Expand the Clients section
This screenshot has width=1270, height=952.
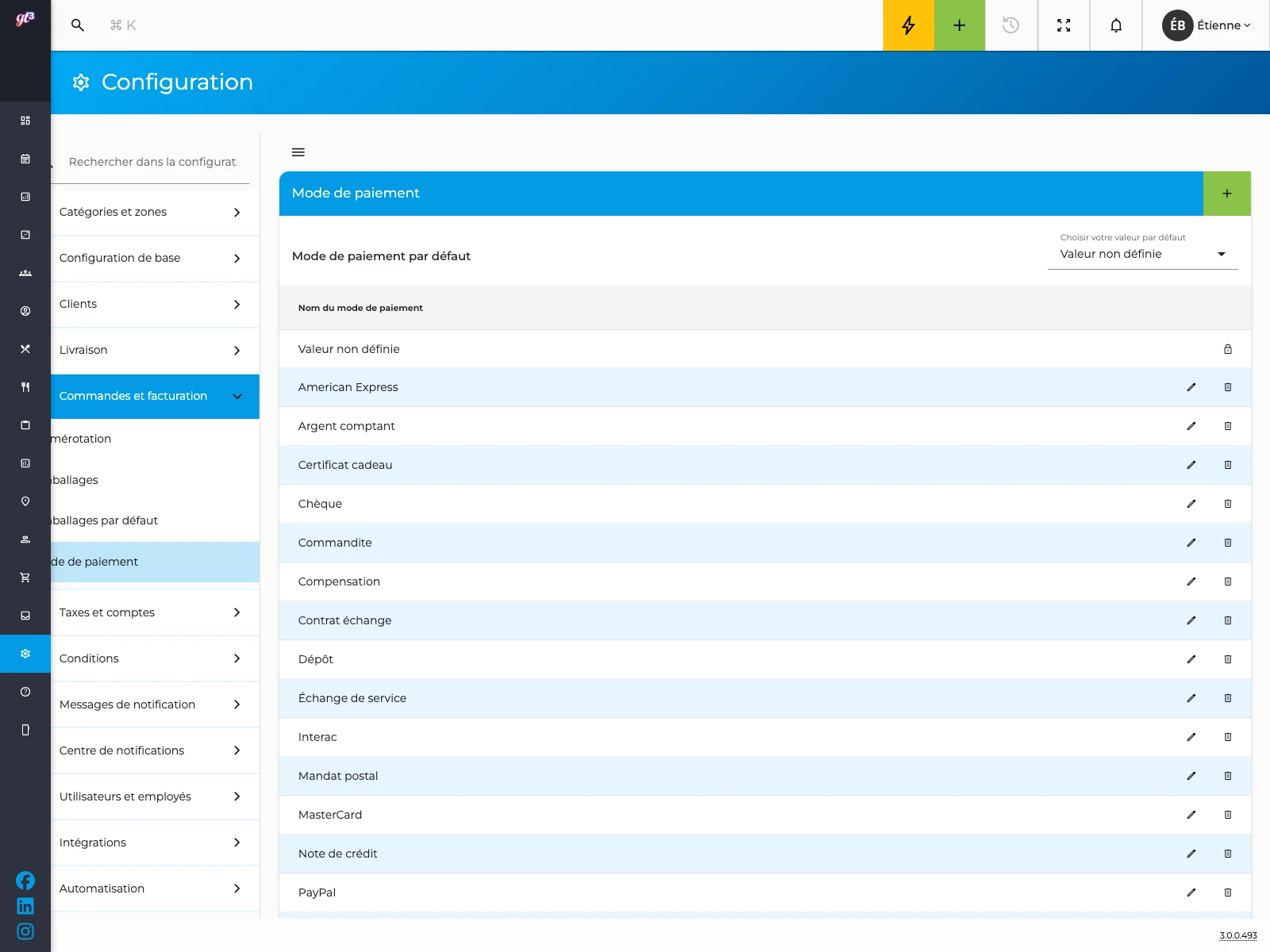pyautogui.click(x=155, y=304)
